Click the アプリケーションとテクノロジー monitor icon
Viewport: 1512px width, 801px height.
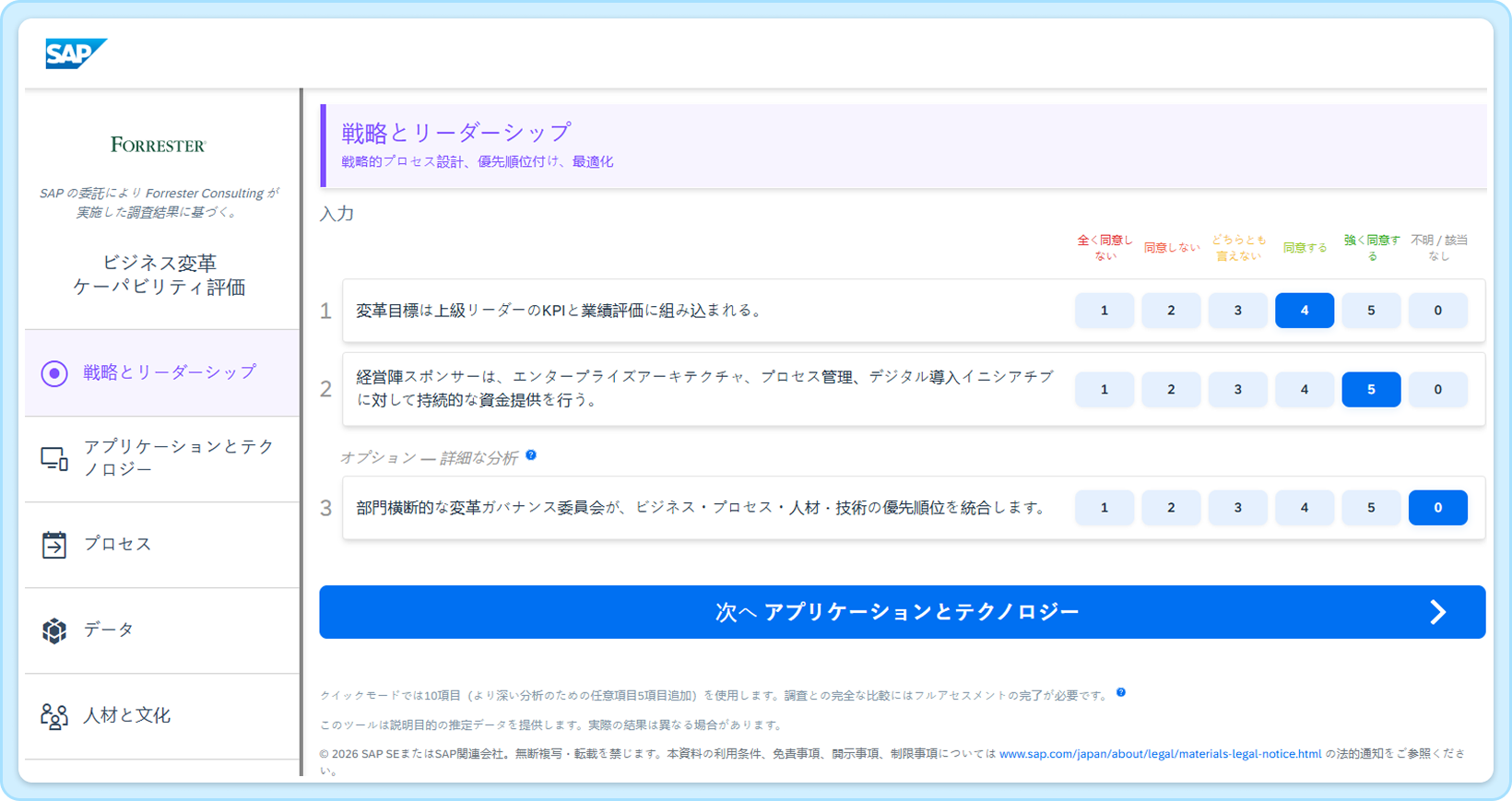(54, 458)
